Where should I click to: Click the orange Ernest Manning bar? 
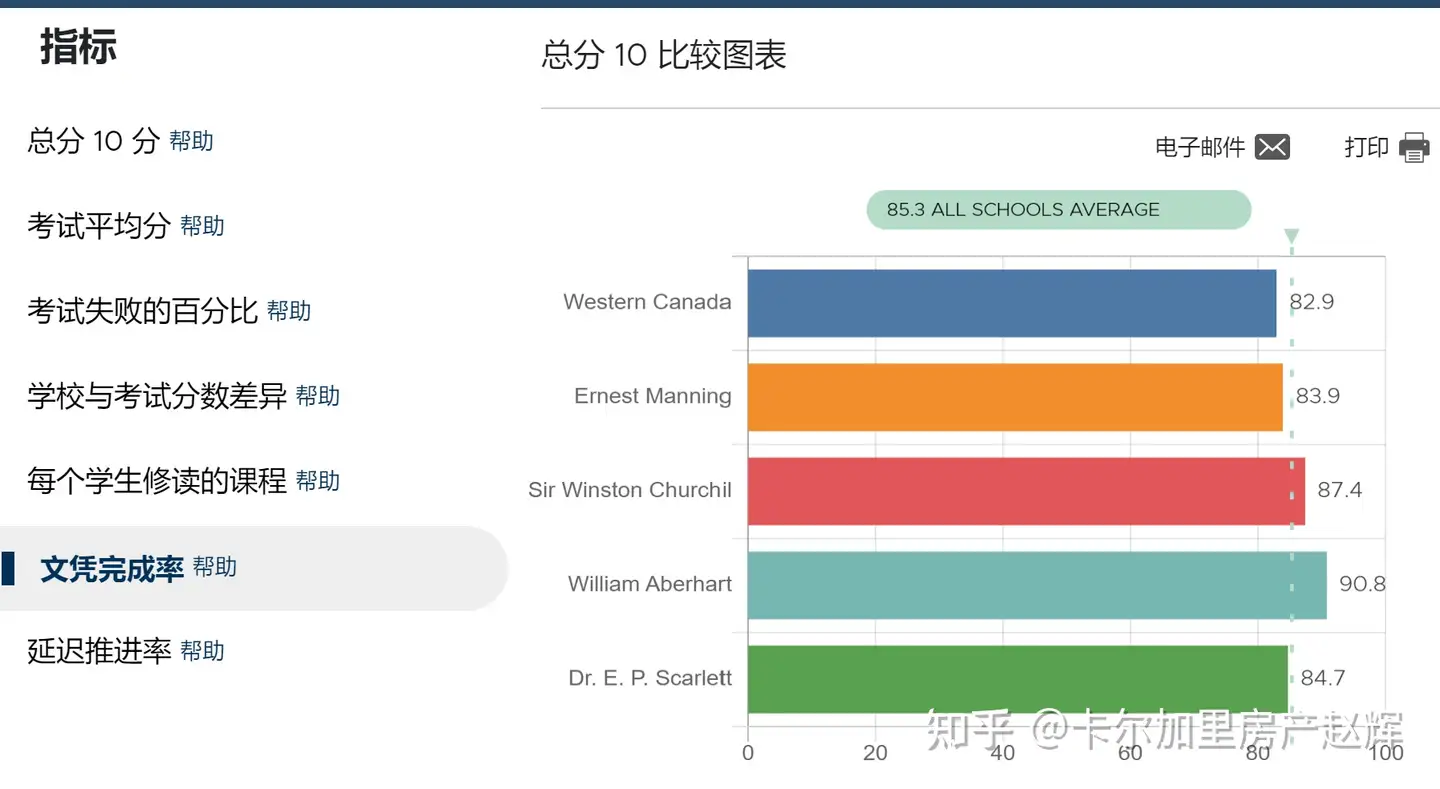pyautogui.click(x=1014, y=397)
